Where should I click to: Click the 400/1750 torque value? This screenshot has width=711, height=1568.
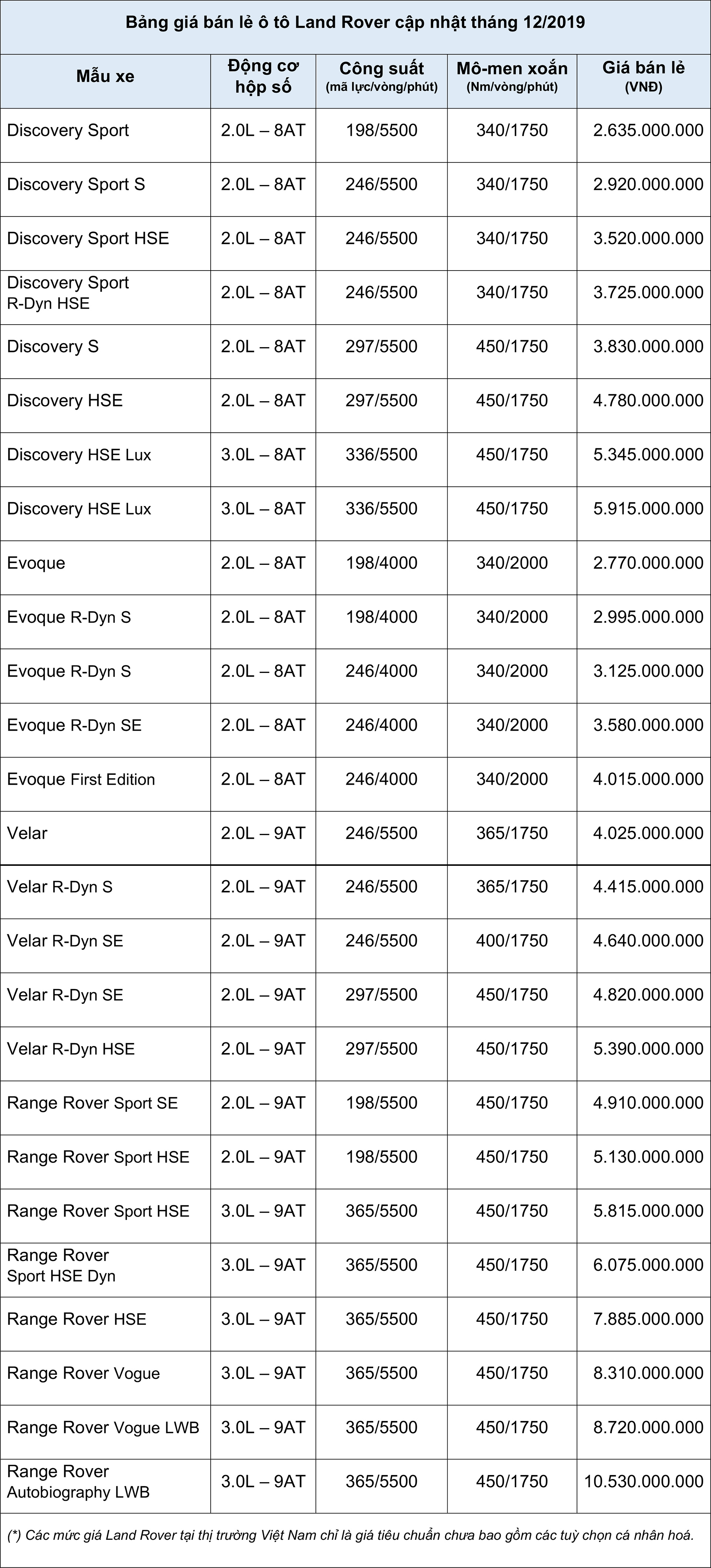(x=512, y=941)
